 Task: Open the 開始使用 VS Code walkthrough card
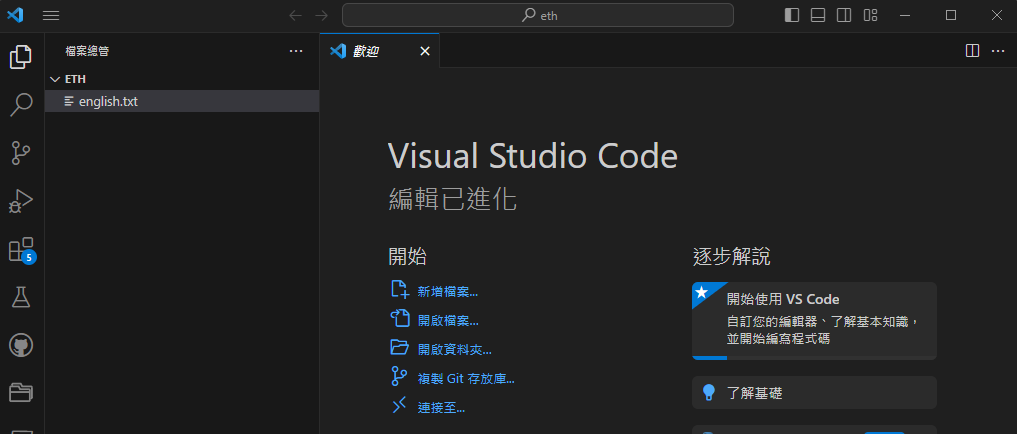coord(814,320)
